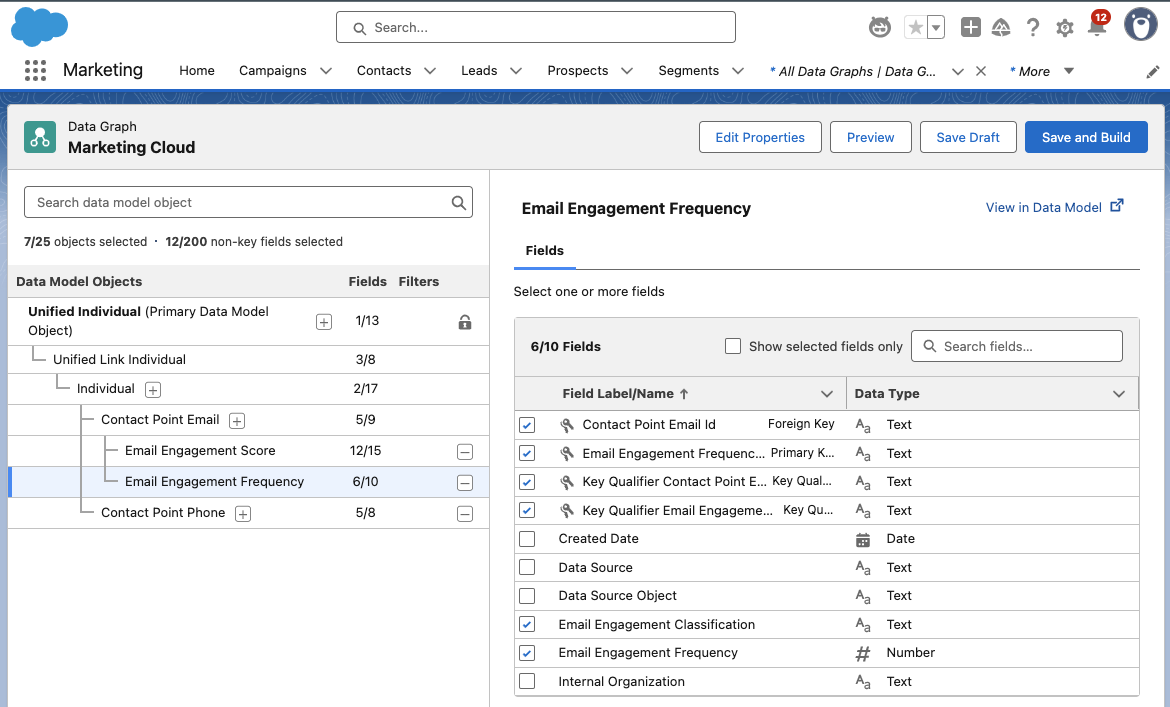Viewport: 1170px width, 707px height.
Task: Remove Email Engagement Frequency with minus icon
Action: pos(465,483)
